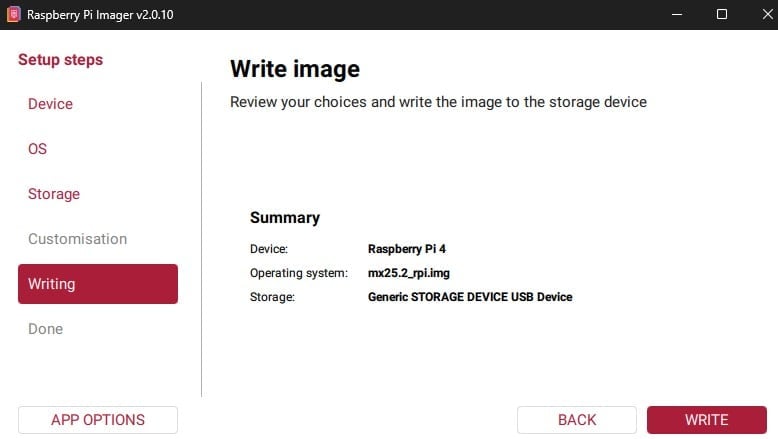Viewport: 778px width, 439px height.
Task: Click the Generic STORAGE DEVICE USB Device text
Action: [470, 297]
